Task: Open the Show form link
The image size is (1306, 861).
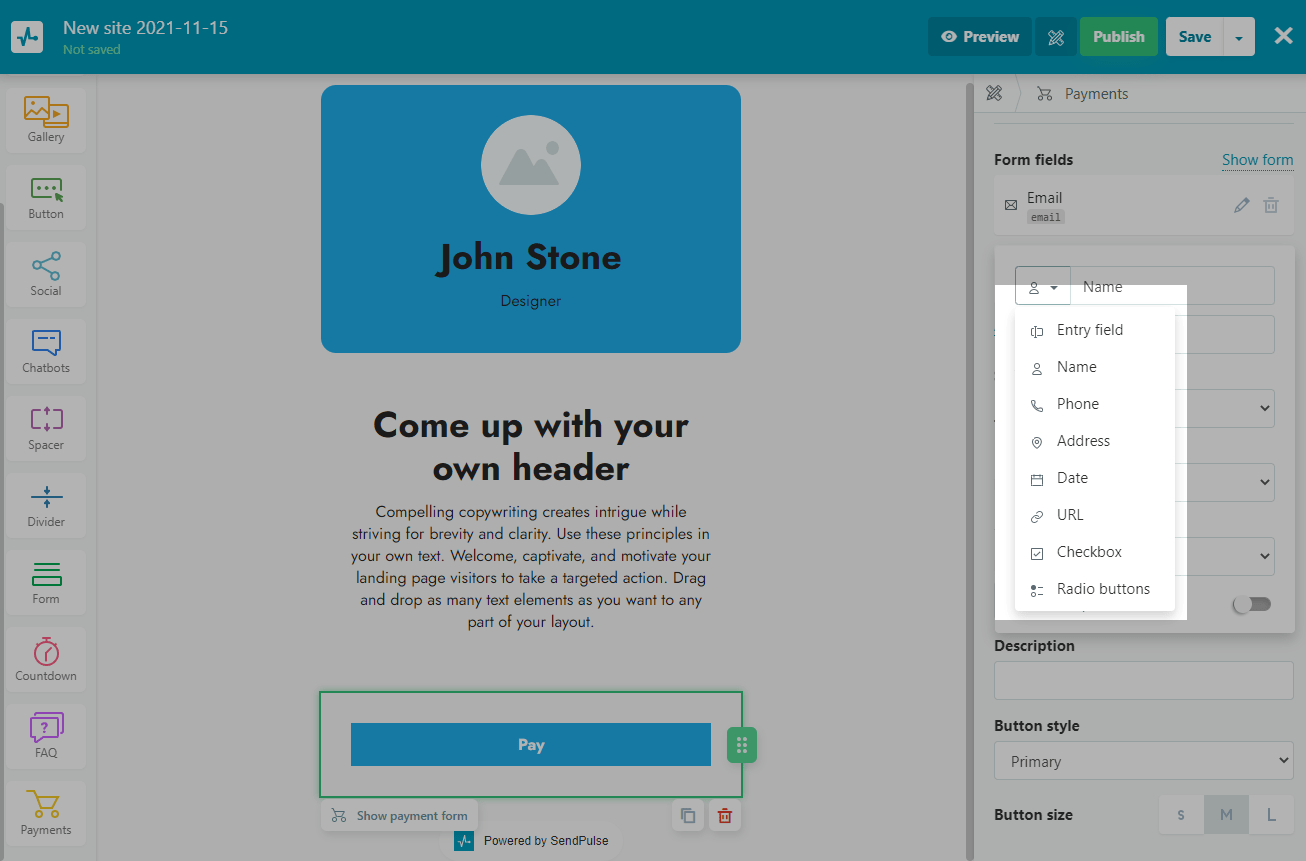Action: tap(1257, 160)
